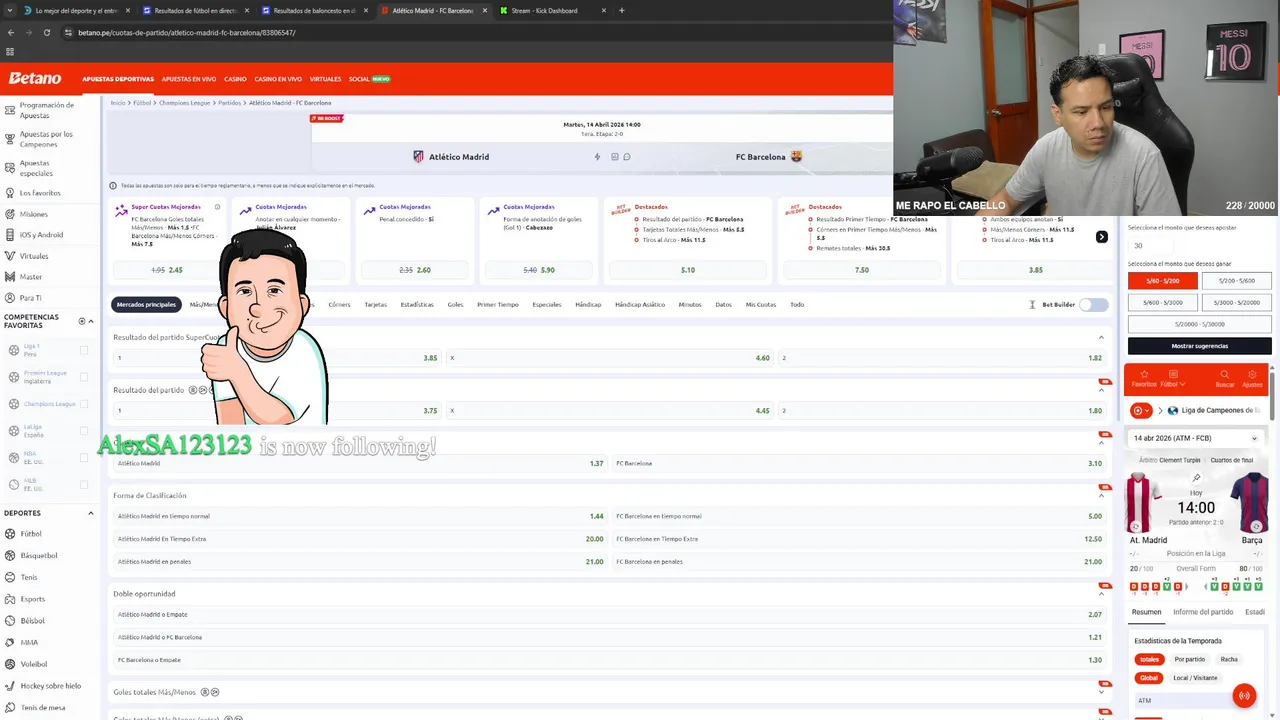Open a new browser tab
Screen dimensions: 1280x720
click(621, 10)
